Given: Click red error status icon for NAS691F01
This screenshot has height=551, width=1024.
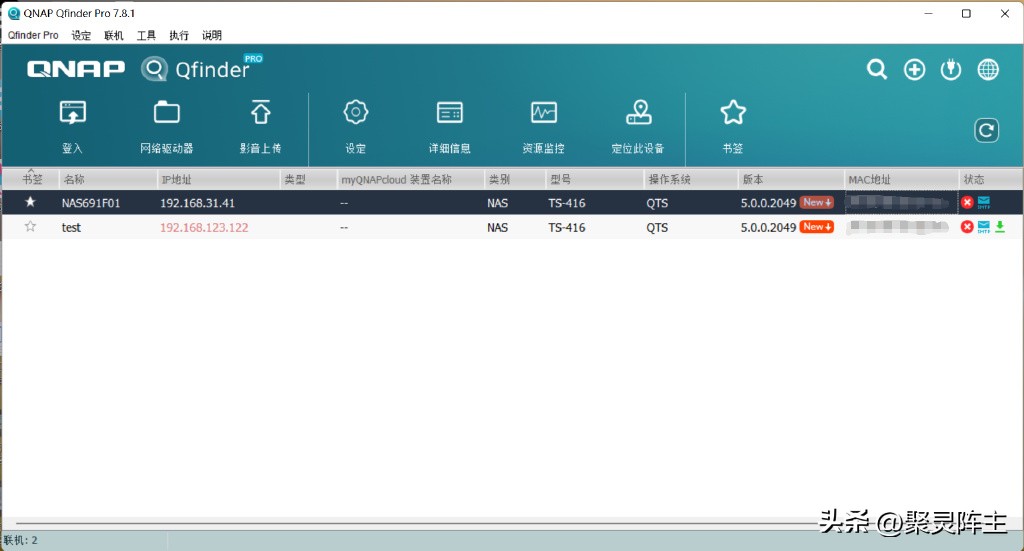Looking at the screenshot, I should tap(967, 202).
